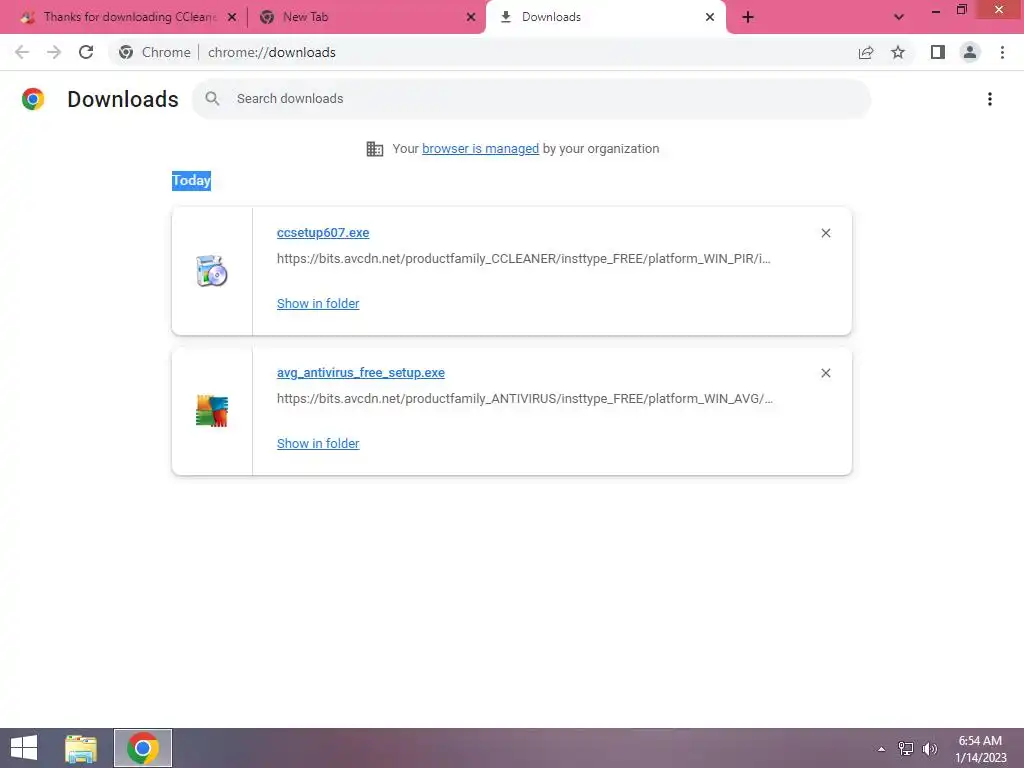Image resolution: width=1024 pixels, height=768 pixels.
Task: Click the CCLEANER source URL text
Action: coord(523,259)
